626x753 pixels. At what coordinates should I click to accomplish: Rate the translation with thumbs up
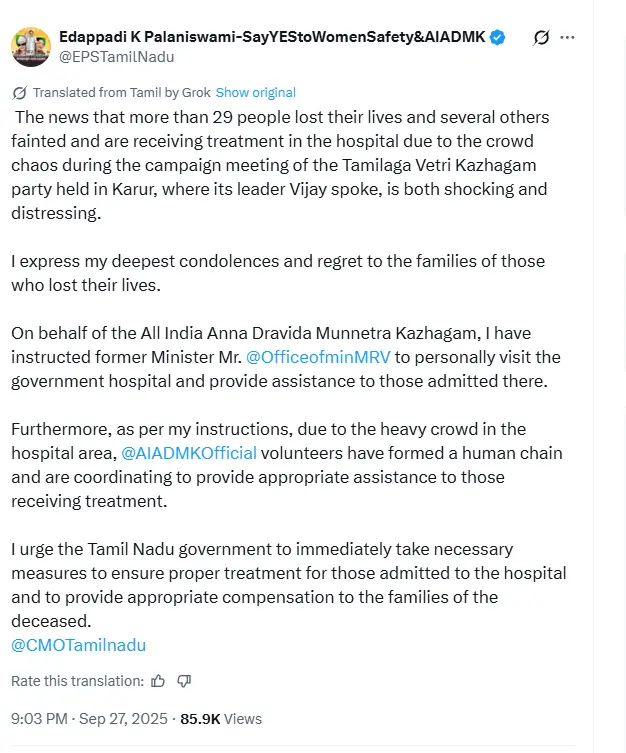(x=158, y=681)
